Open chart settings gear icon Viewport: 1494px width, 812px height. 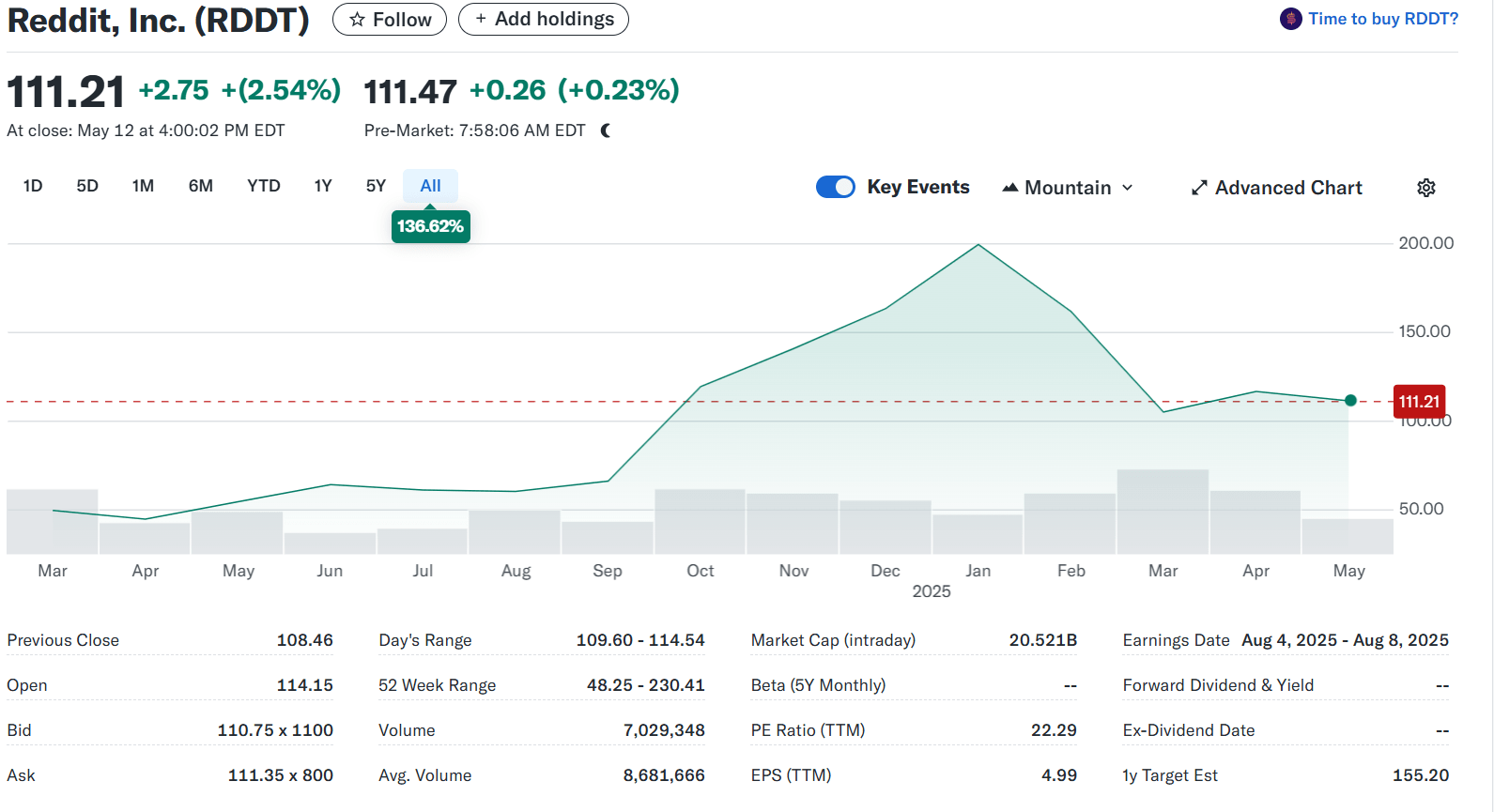pyautogui.click(x=1426, y=188)
